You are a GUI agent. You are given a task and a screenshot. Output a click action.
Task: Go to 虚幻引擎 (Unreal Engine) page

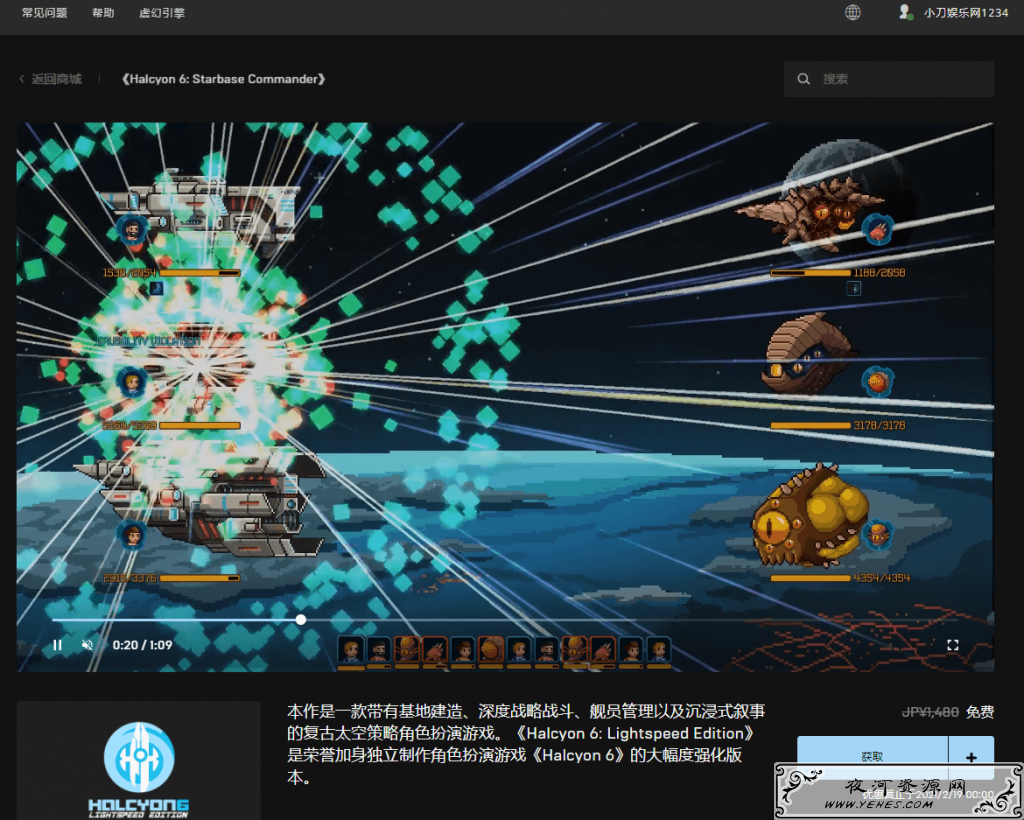pyautogui.click(x=162, y=13)
